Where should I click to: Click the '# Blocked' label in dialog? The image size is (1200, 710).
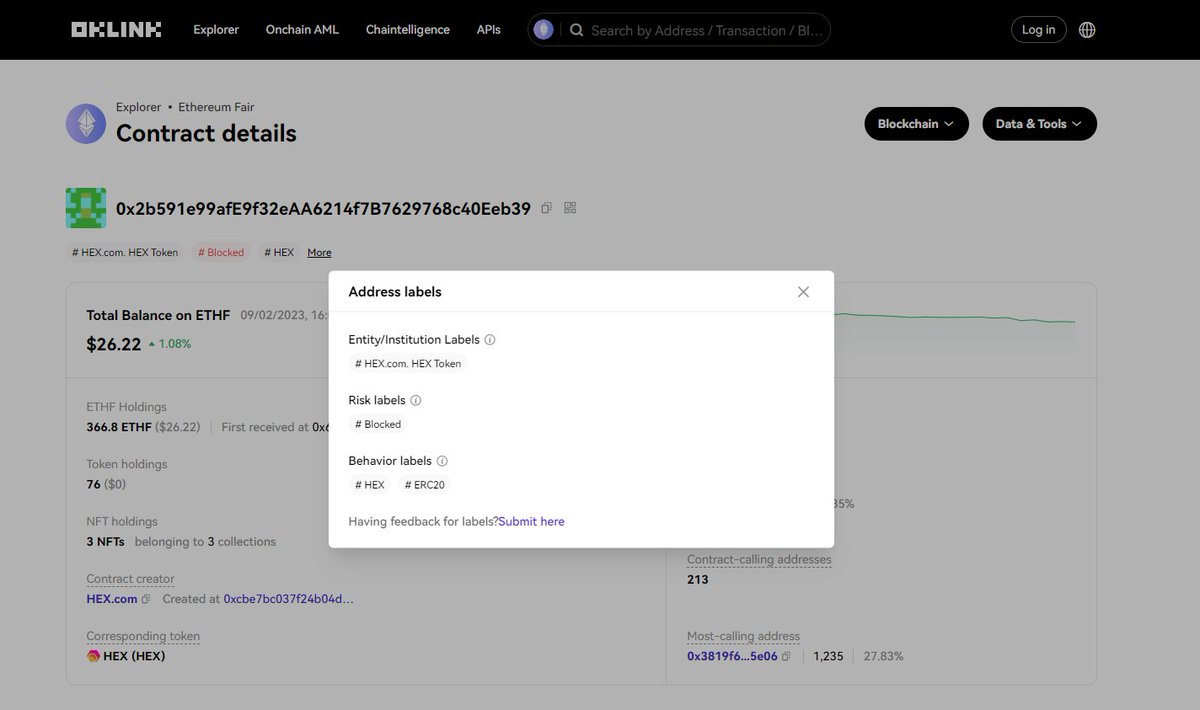pyautogui.click(x=378, y=424)
